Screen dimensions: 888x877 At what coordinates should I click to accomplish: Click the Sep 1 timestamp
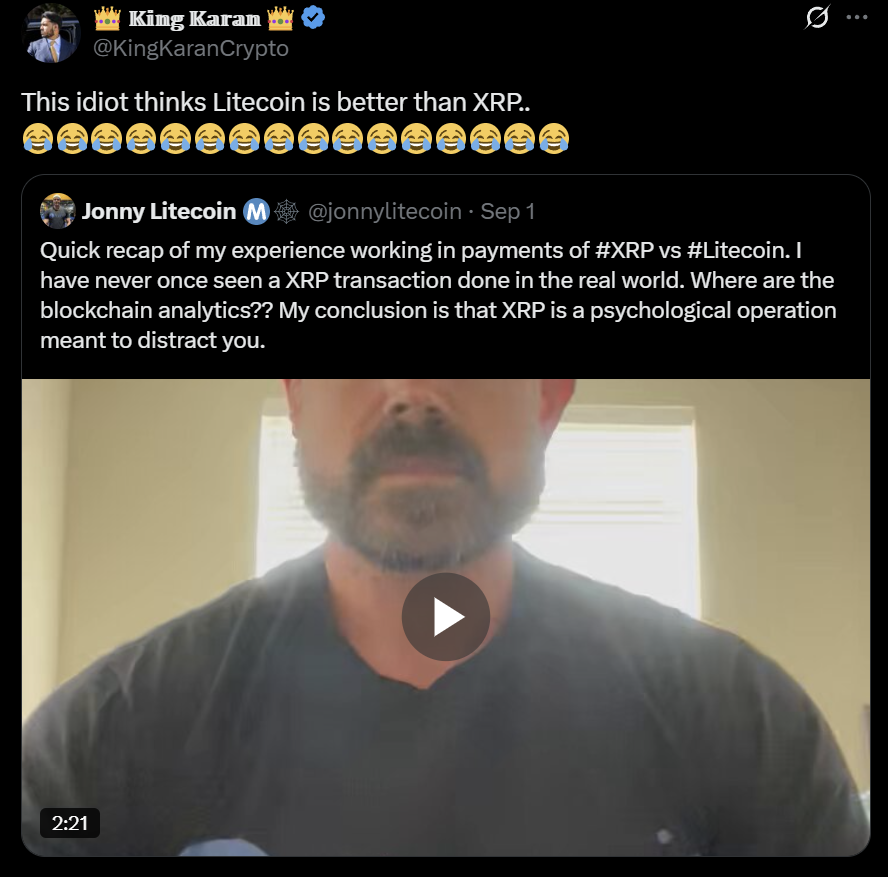point(507,211)
